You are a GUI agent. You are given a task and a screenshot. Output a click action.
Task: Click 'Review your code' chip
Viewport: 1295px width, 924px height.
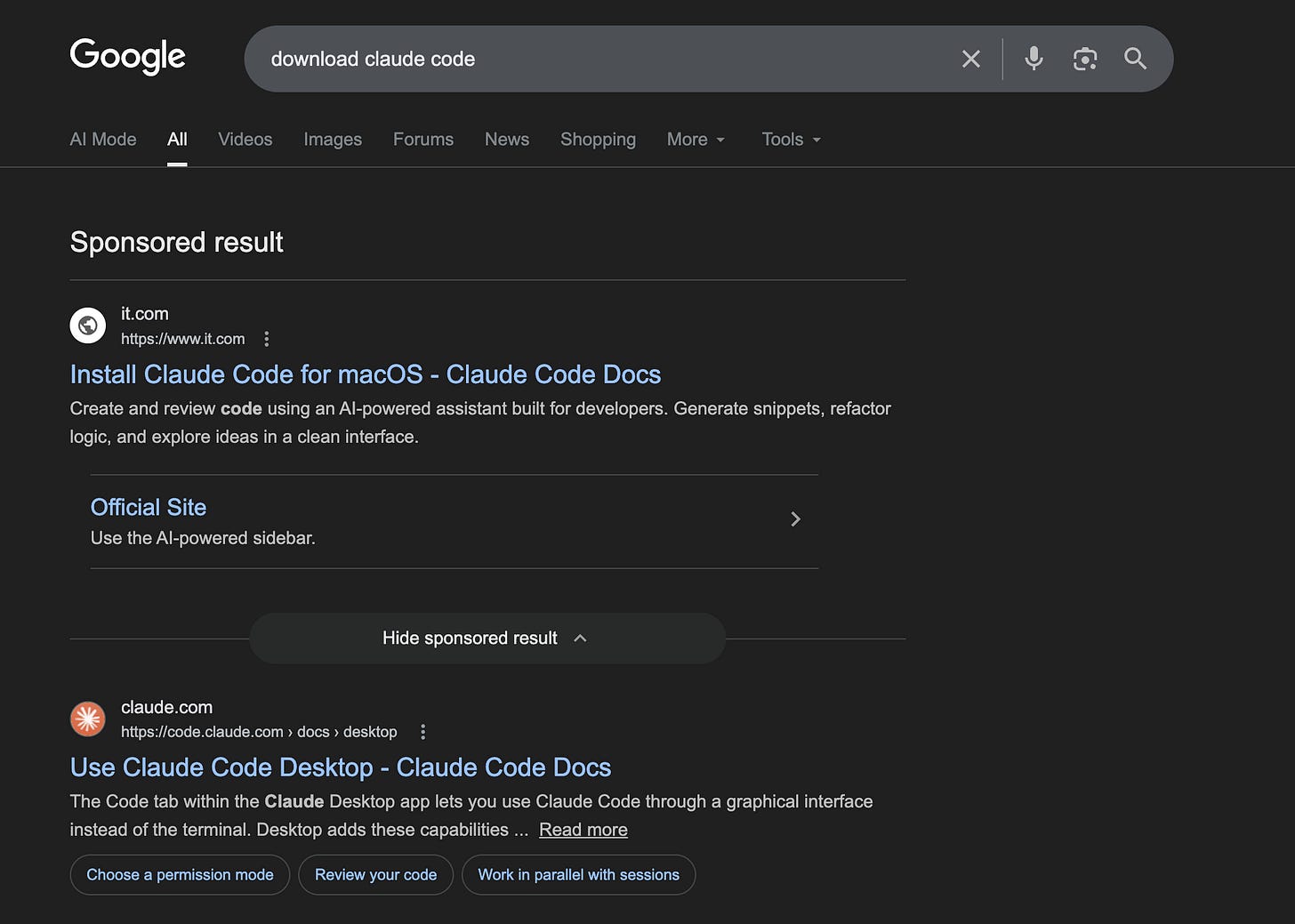pos(375,875)
